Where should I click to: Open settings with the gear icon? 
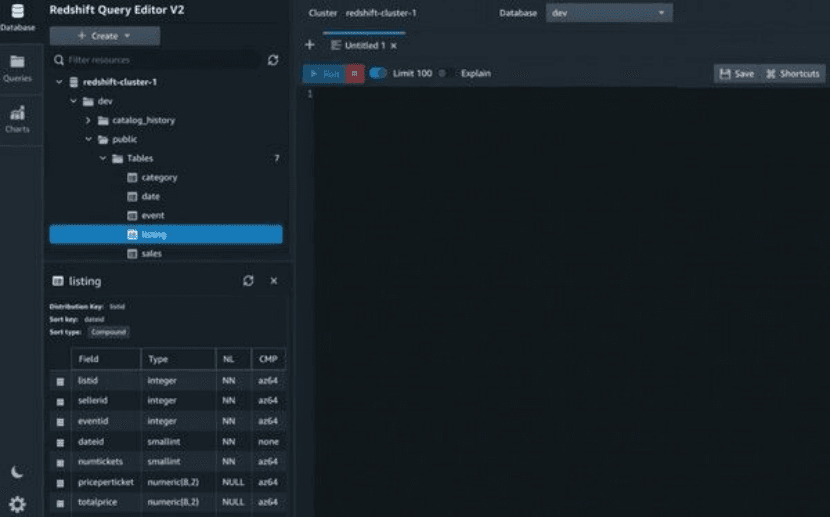coord(17,504)
